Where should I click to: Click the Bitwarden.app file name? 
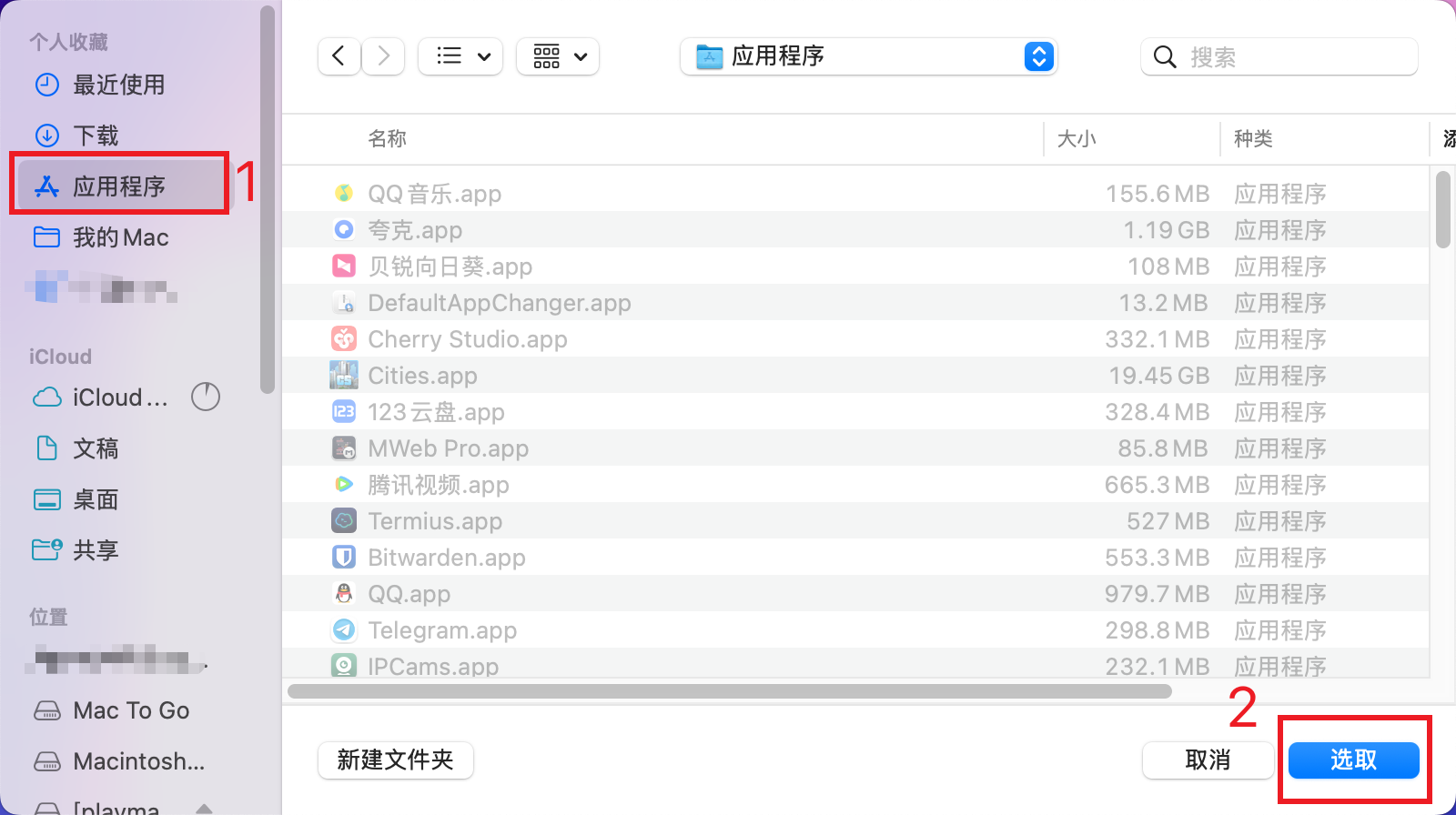(x=447, y=558)
